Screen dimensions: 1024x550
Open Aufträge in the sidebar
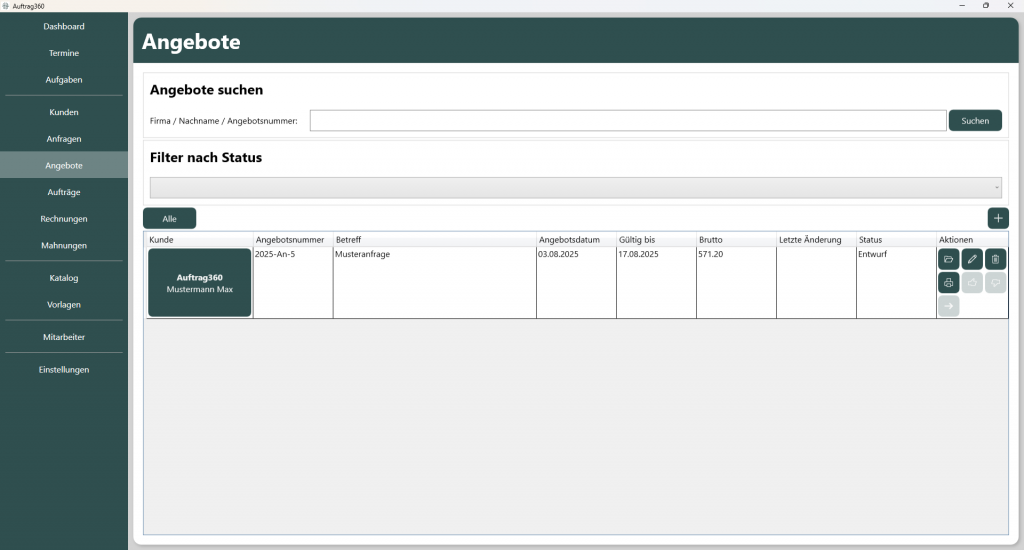pos(64,192)
